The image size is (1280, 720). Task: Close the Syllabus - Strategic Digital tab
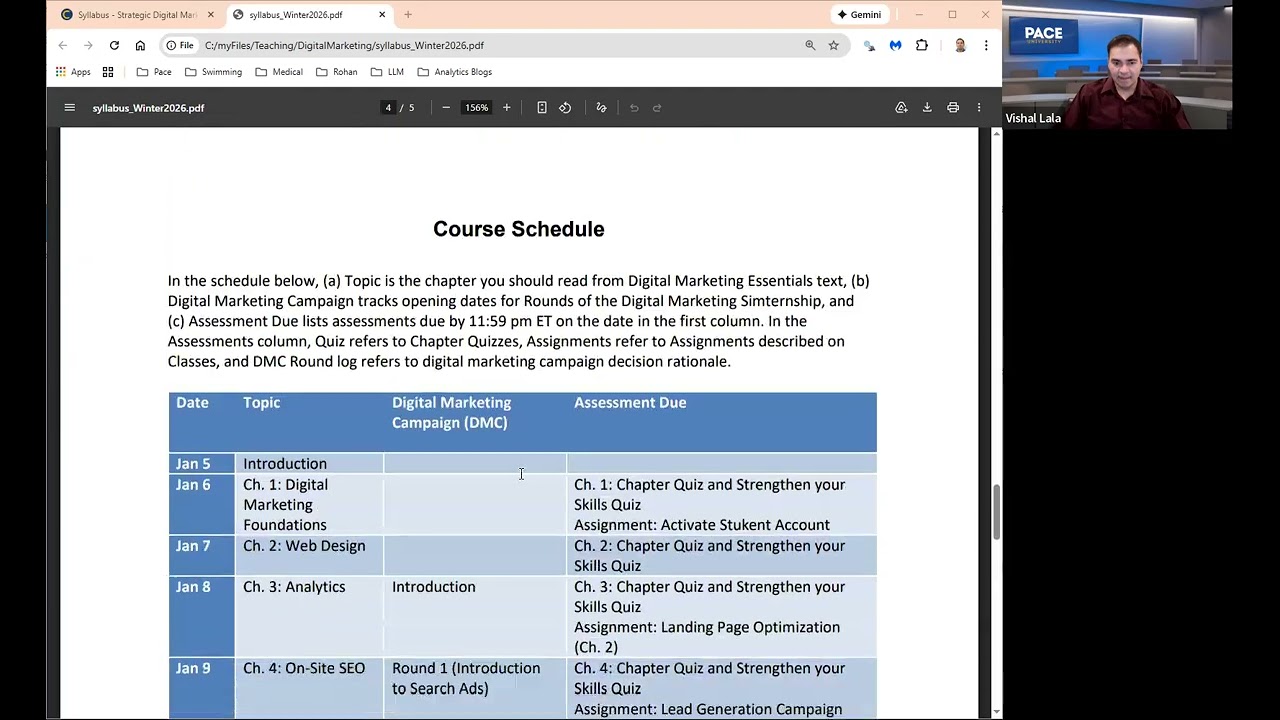pos(210,15)
